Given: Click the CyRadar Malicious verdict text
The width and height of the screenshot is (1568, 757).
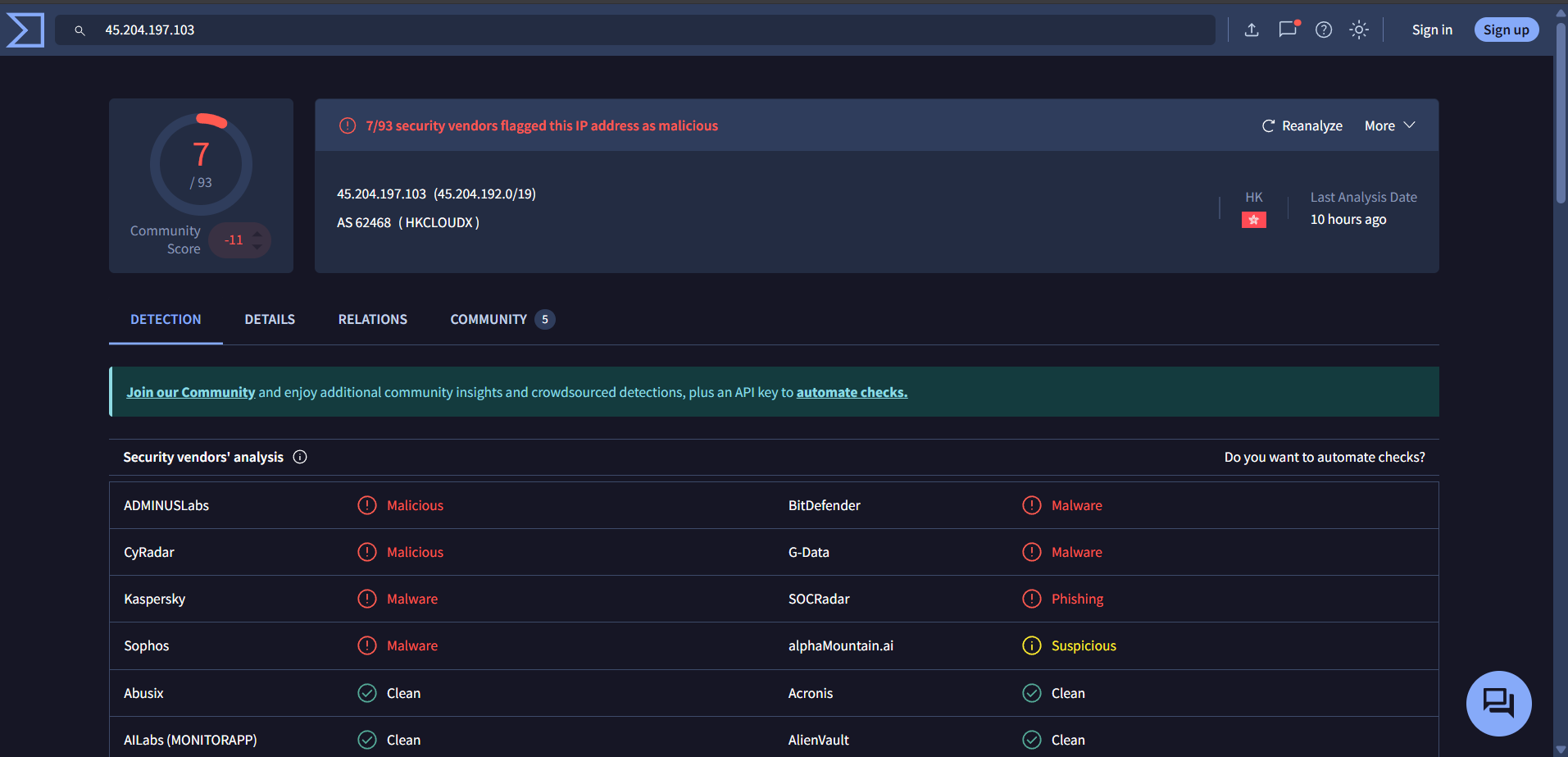Looking at the screenshot, I should pos(415,552).
